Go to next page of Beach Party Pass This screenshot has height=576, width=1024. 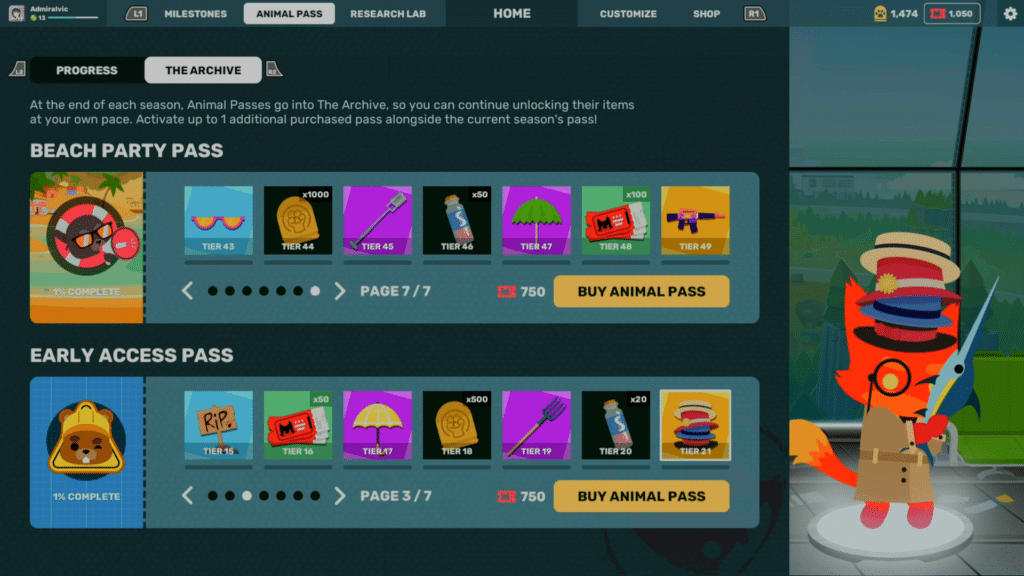[340, 291]
